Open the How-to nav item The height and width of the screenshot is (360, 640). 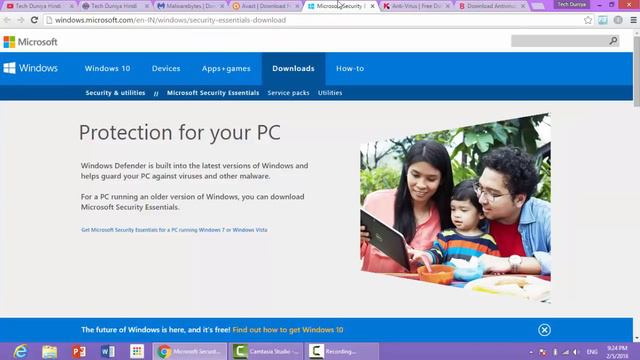coord(350,69)
